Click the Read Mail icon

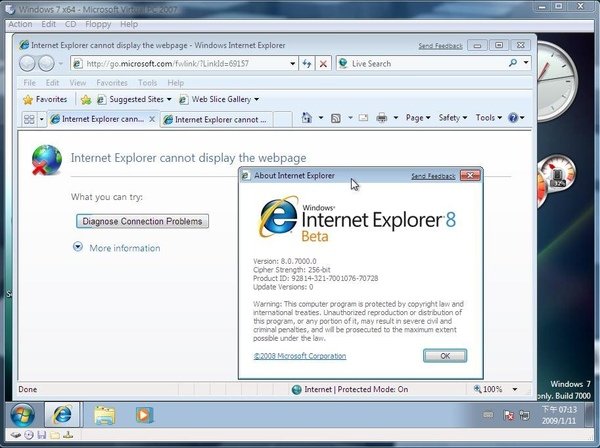[x=363, y=118]
